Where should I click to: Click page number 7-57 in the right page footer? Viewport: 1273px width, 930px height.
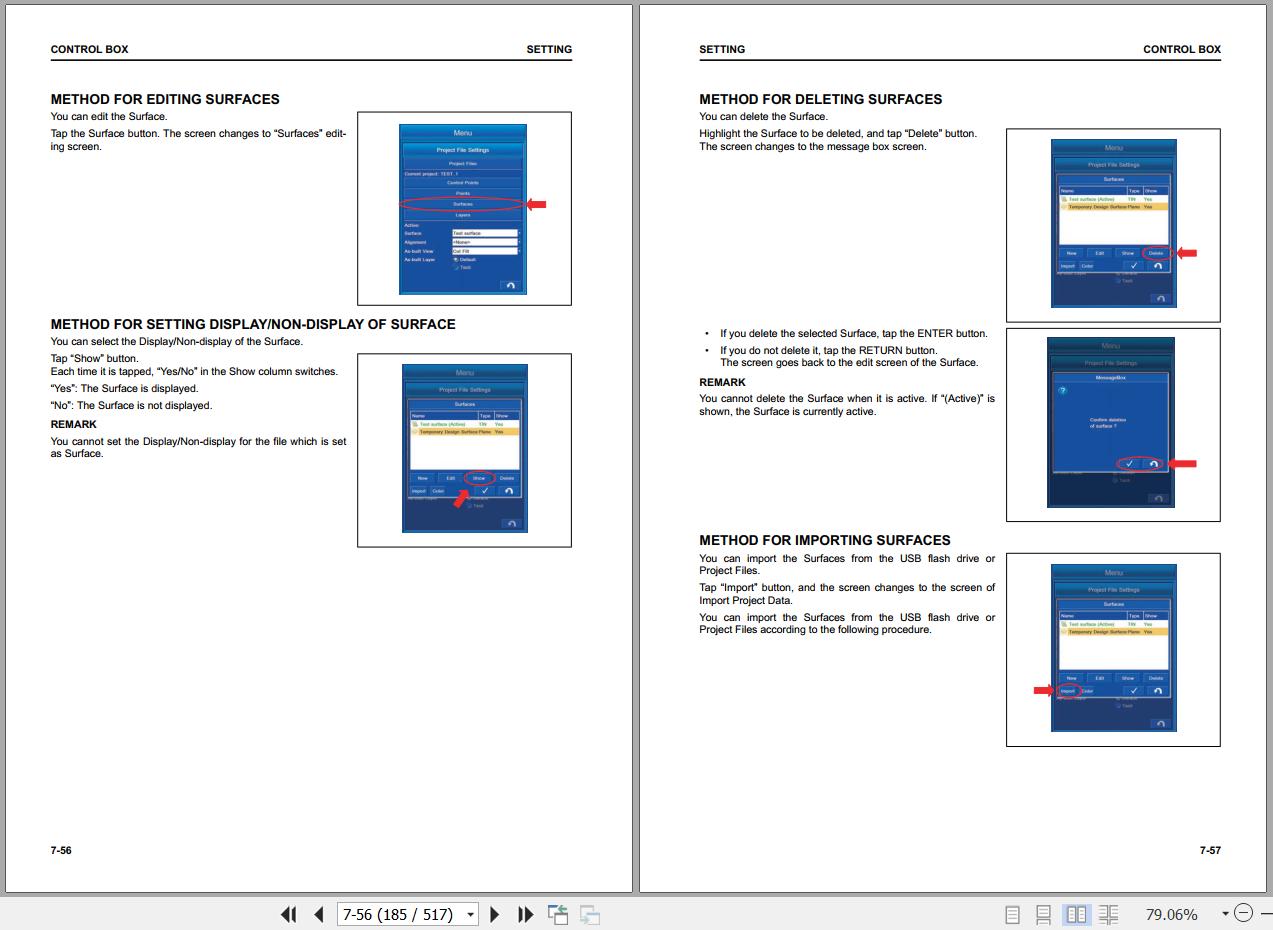pyautogui.click(x=1210, y=850)
